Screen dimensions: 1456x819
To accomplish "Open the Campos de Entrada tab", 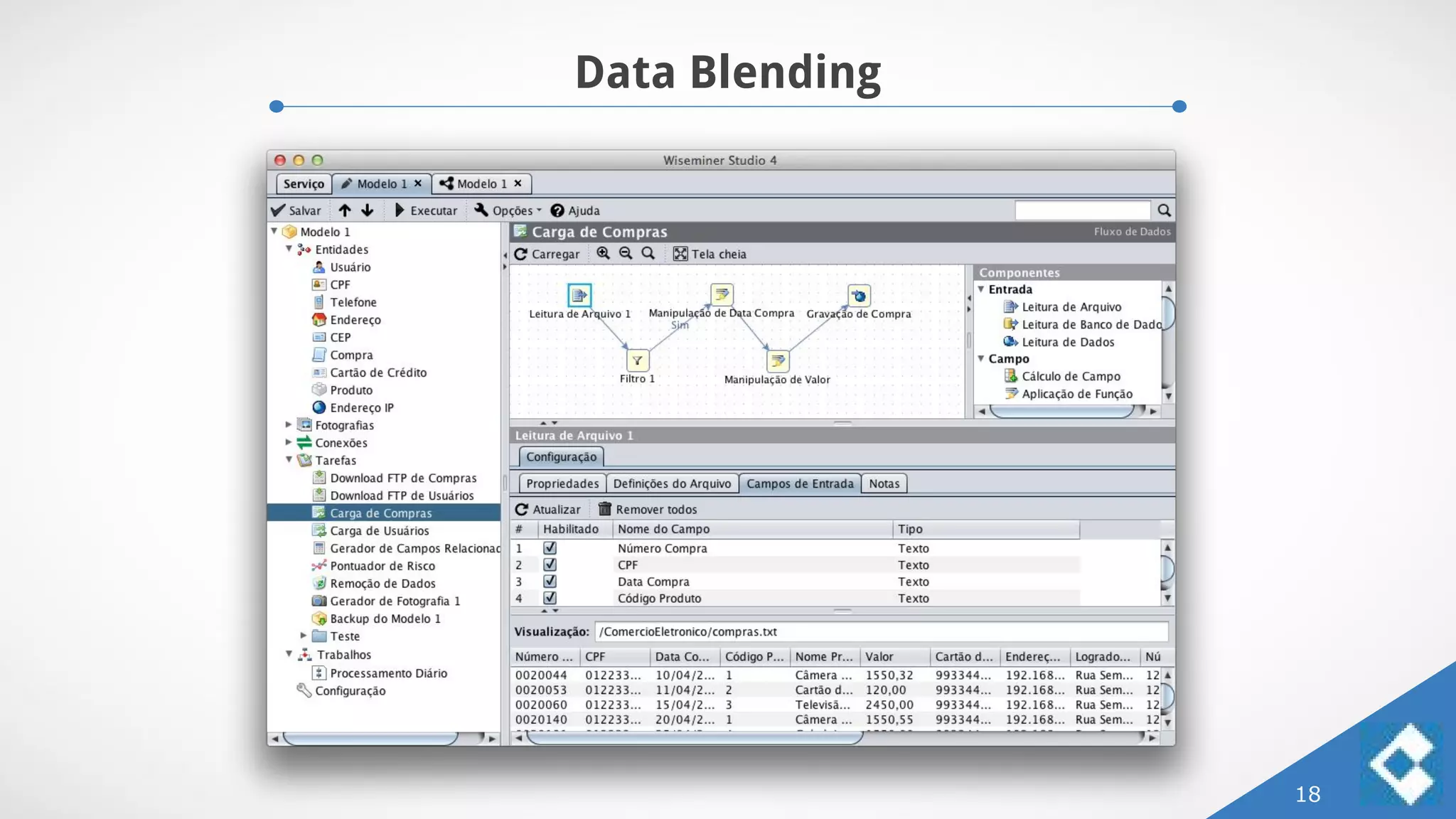I will (x=800, y=483).
